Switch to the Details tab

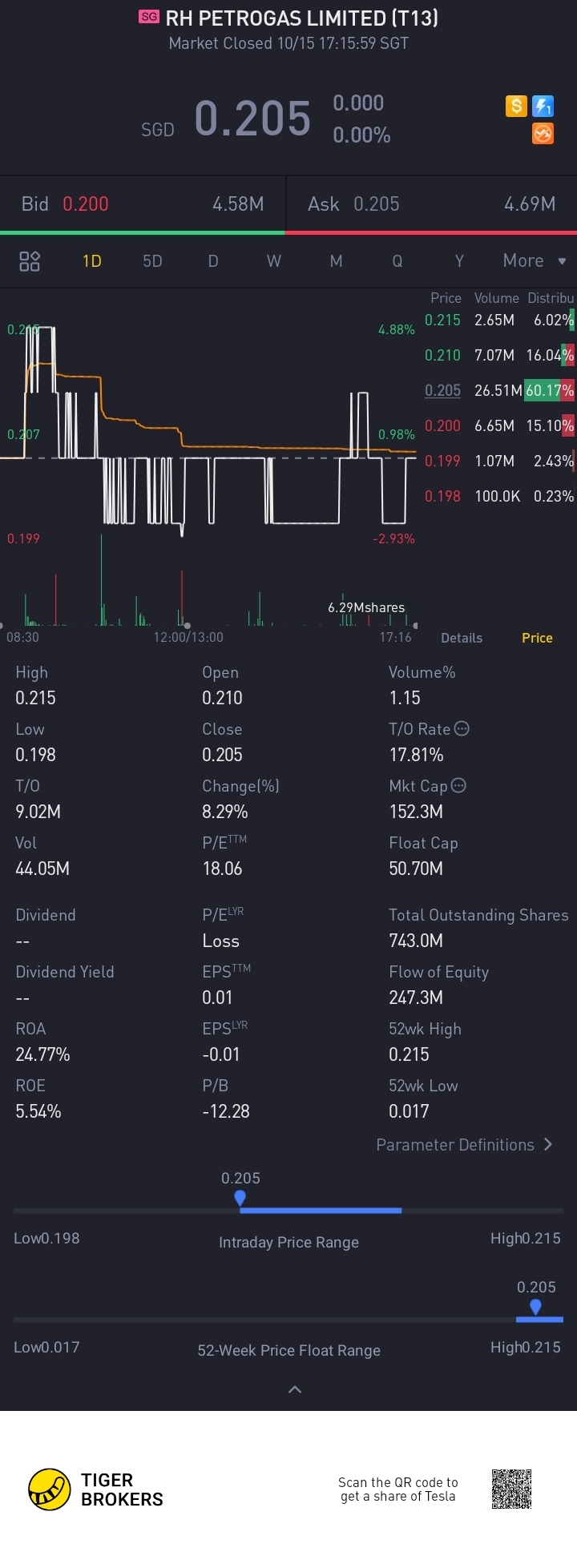coord(462,638)
